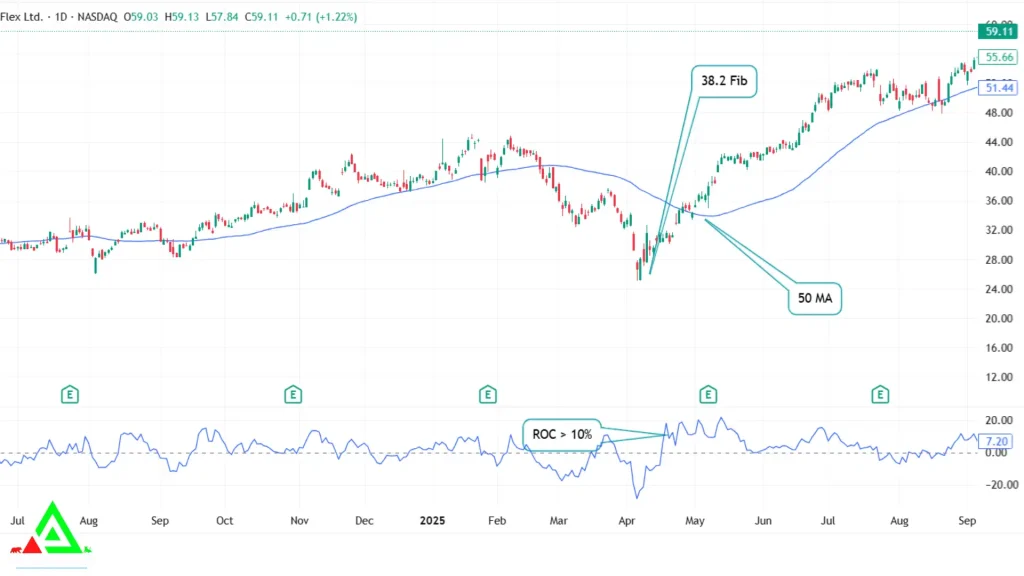Open the Flex Ltd. symbol name

point(22,16)
